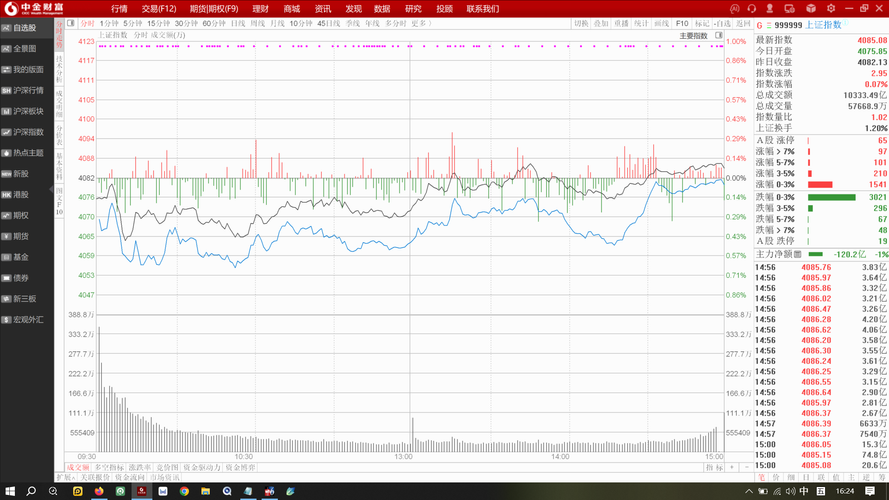The image size is (889, 500).
Task: Go to 港股 Hong Kong stocks section
Action: point(21,194)
